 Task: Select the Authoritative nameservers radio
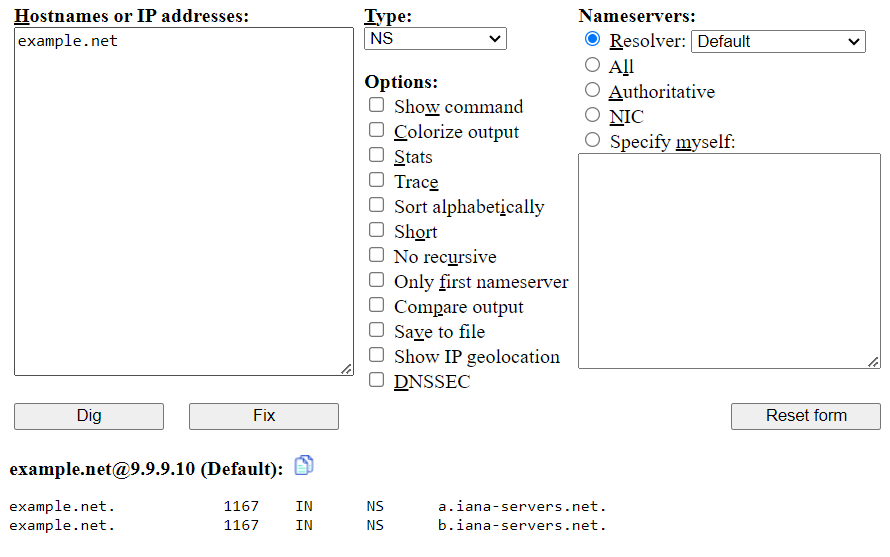click(x=593, y=90)
